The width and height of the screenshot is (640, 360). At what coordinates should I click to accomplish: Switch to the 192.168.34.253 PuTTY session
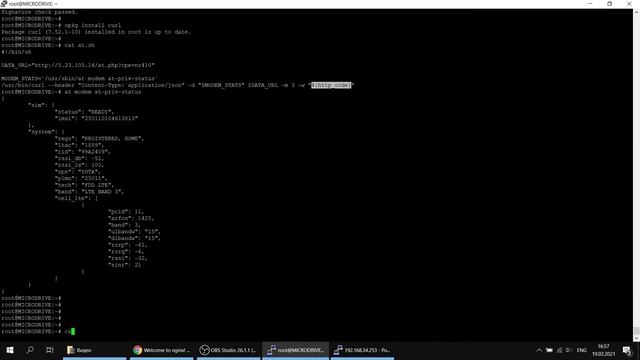click(362, 350)
